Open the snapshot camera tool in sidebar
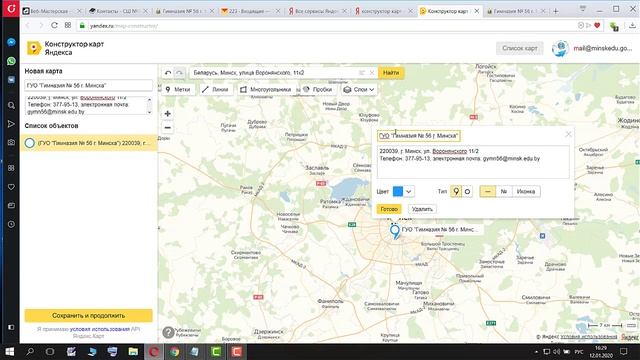 pyautogui.click(x=11, y=142)
